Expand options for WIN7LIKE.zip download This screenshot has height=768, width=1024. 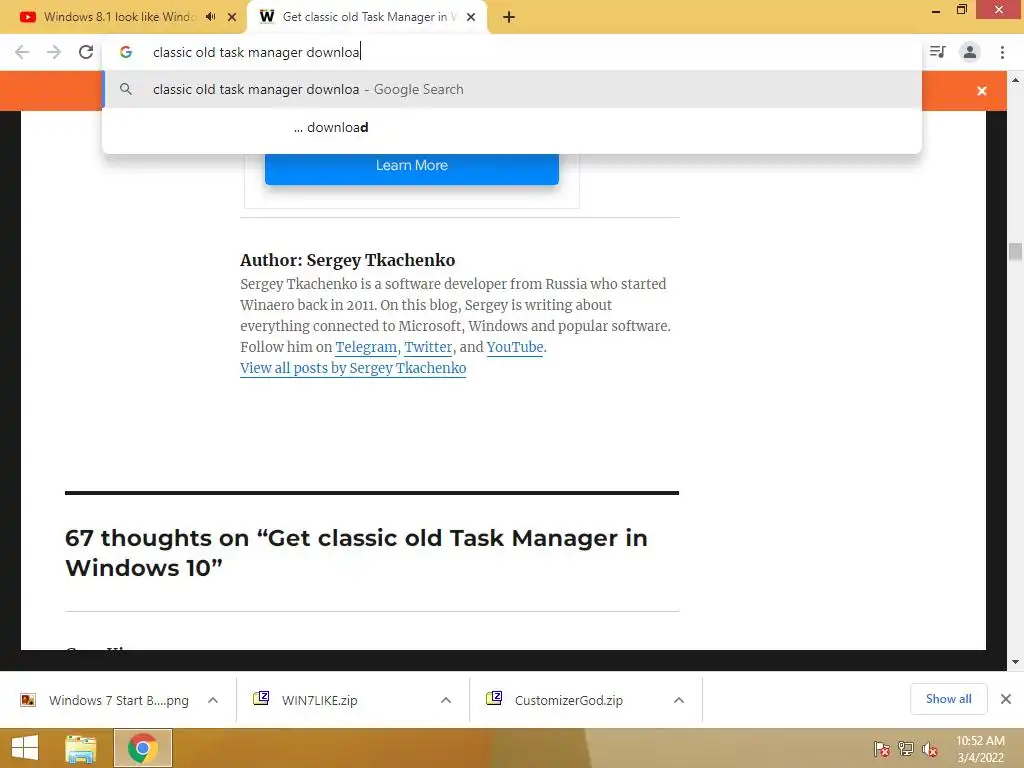point(446,700)
